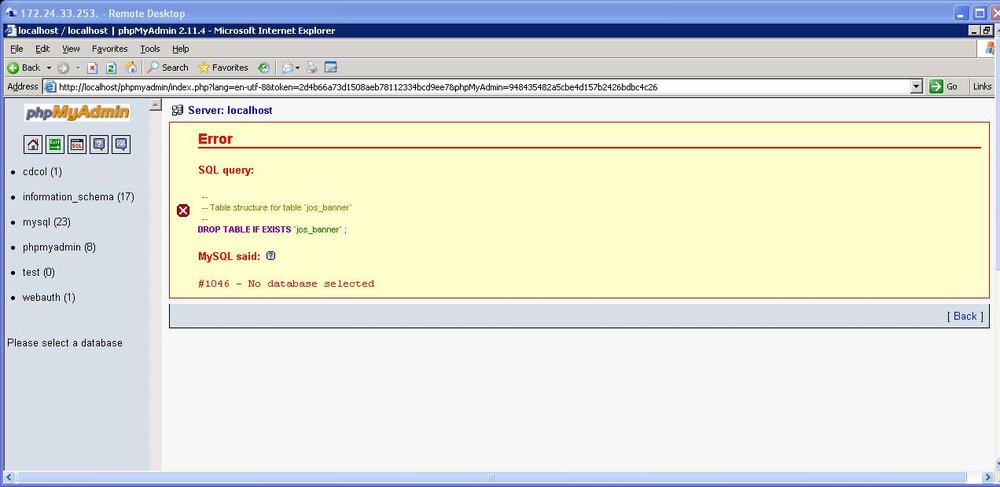The width and height of the screenshot is (1000, 487).
Task: Open the phpMyAdmin Home icon
Action: pyautogui.click(x=33, y=145)
